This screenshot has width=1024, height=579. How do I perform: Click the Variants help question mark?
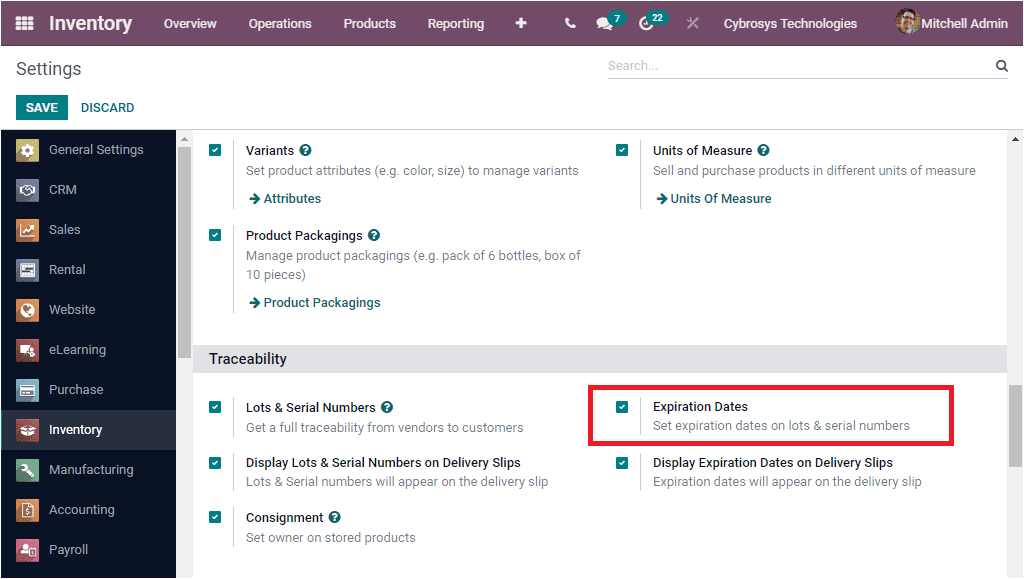point(306,150)
